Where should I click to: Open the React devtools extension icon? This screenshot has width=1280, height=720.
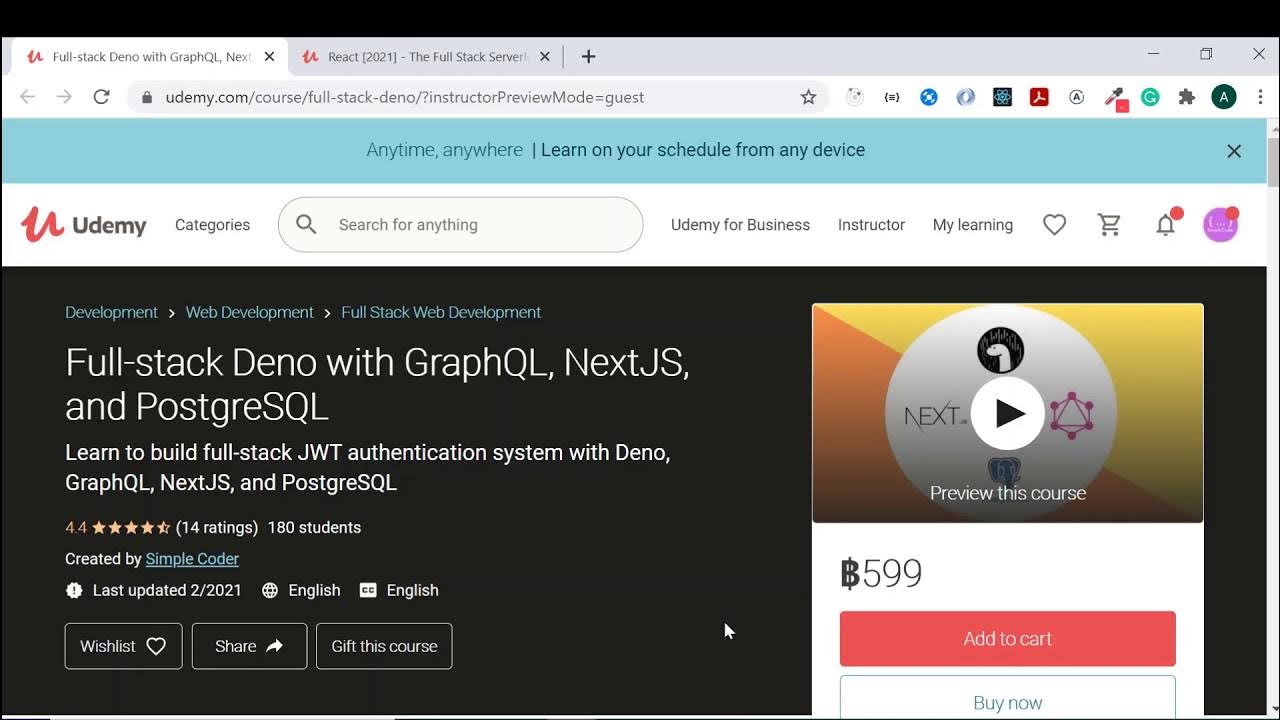pos(1002,97)
